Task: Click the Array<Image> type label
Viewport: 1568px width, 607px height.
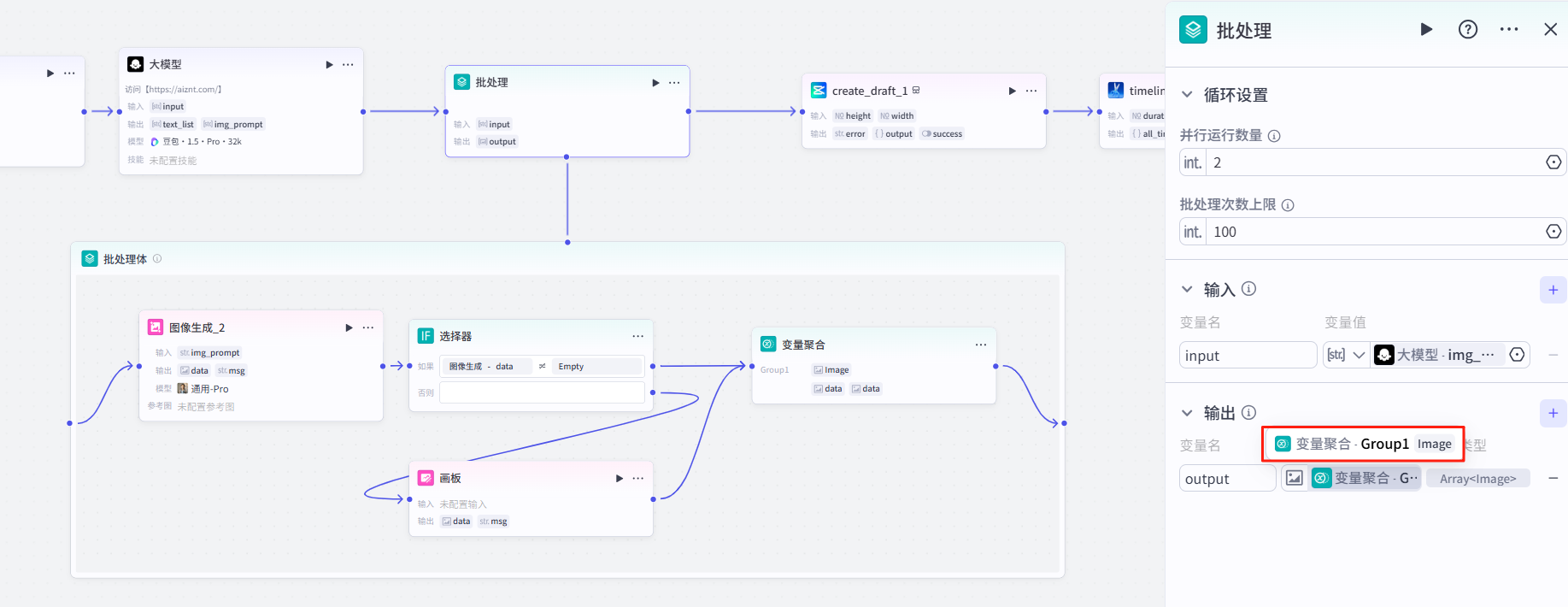Action: click(1478, 479)
